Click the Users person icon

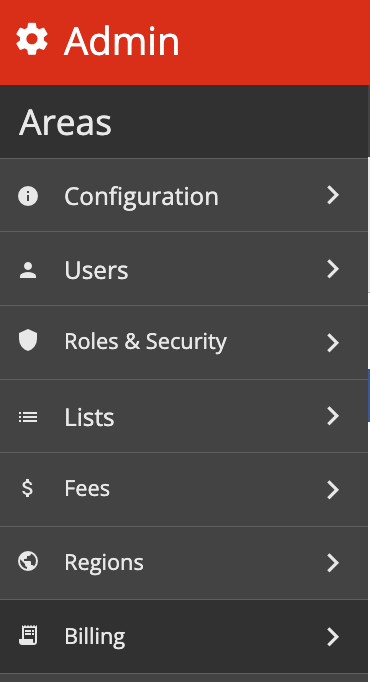pos(28,270)
